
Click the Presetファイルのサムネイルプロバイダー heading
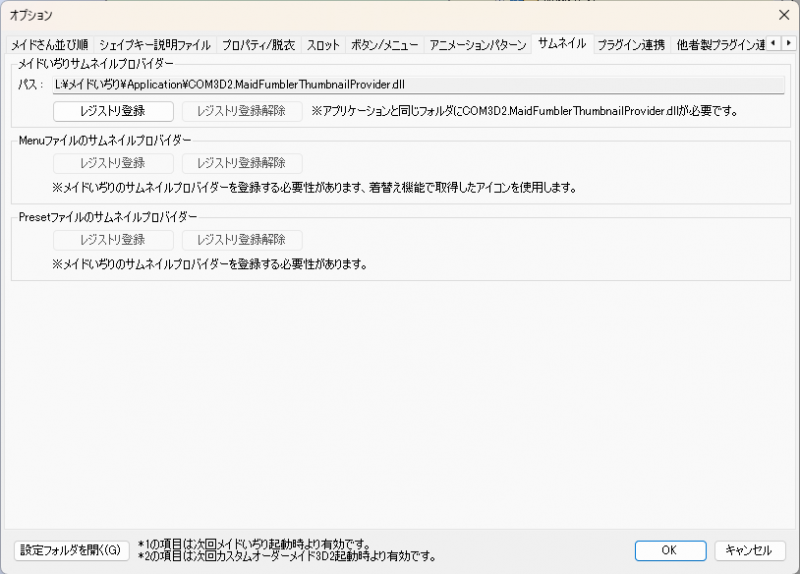click(x=108, y=217)
